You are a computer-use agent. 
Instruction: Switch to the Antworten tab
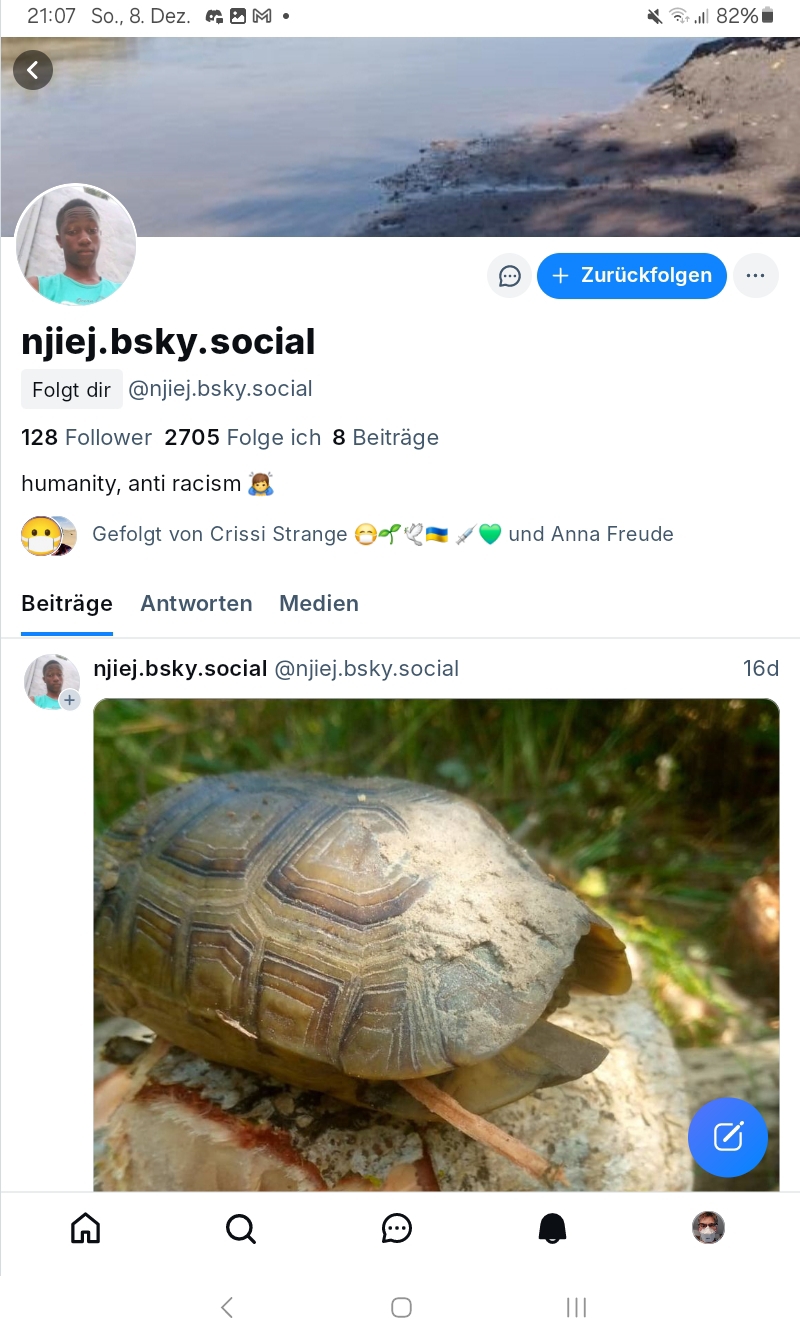click(196, 603)
